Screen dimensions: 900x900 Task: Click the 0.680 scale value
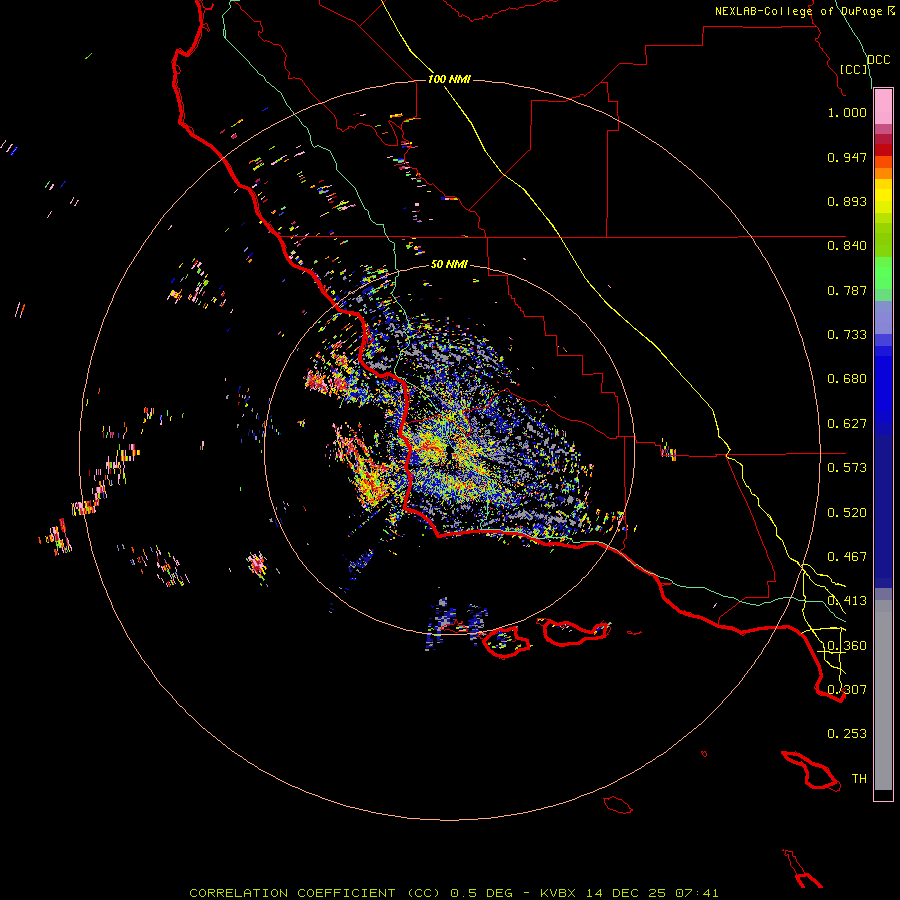click(x=847, y=379)
